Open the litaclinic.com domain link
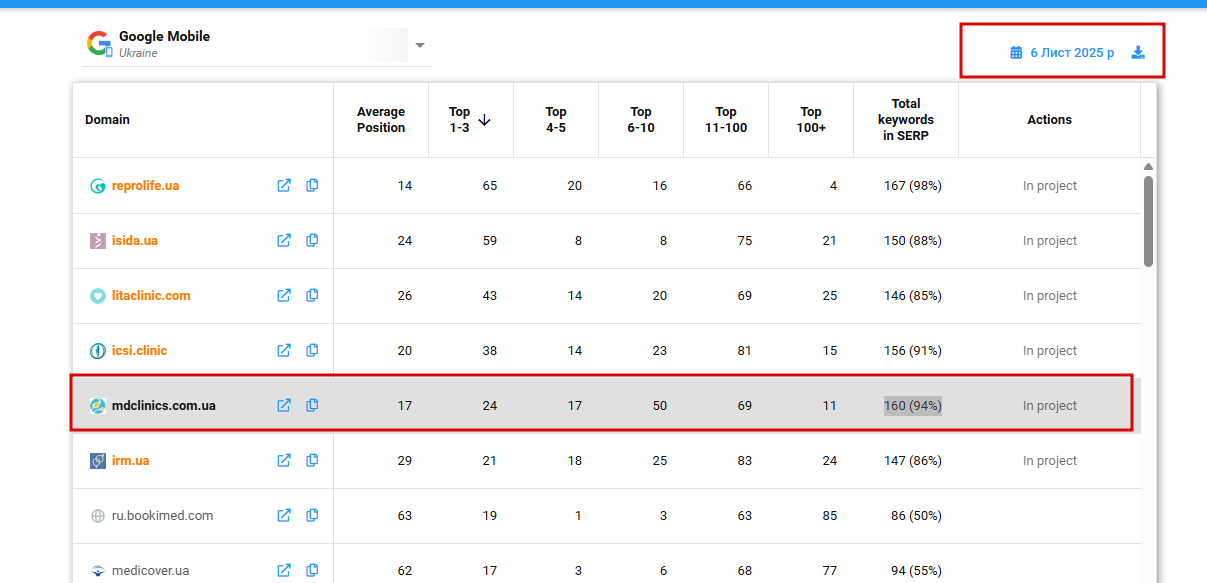 coord(151,295)
